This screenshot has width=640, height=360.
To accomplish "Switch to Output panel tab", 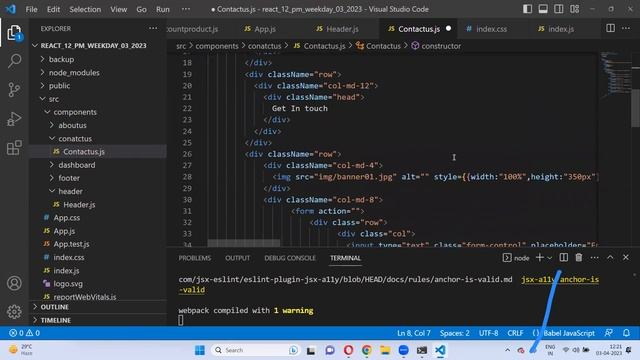I will click(238, 258).
